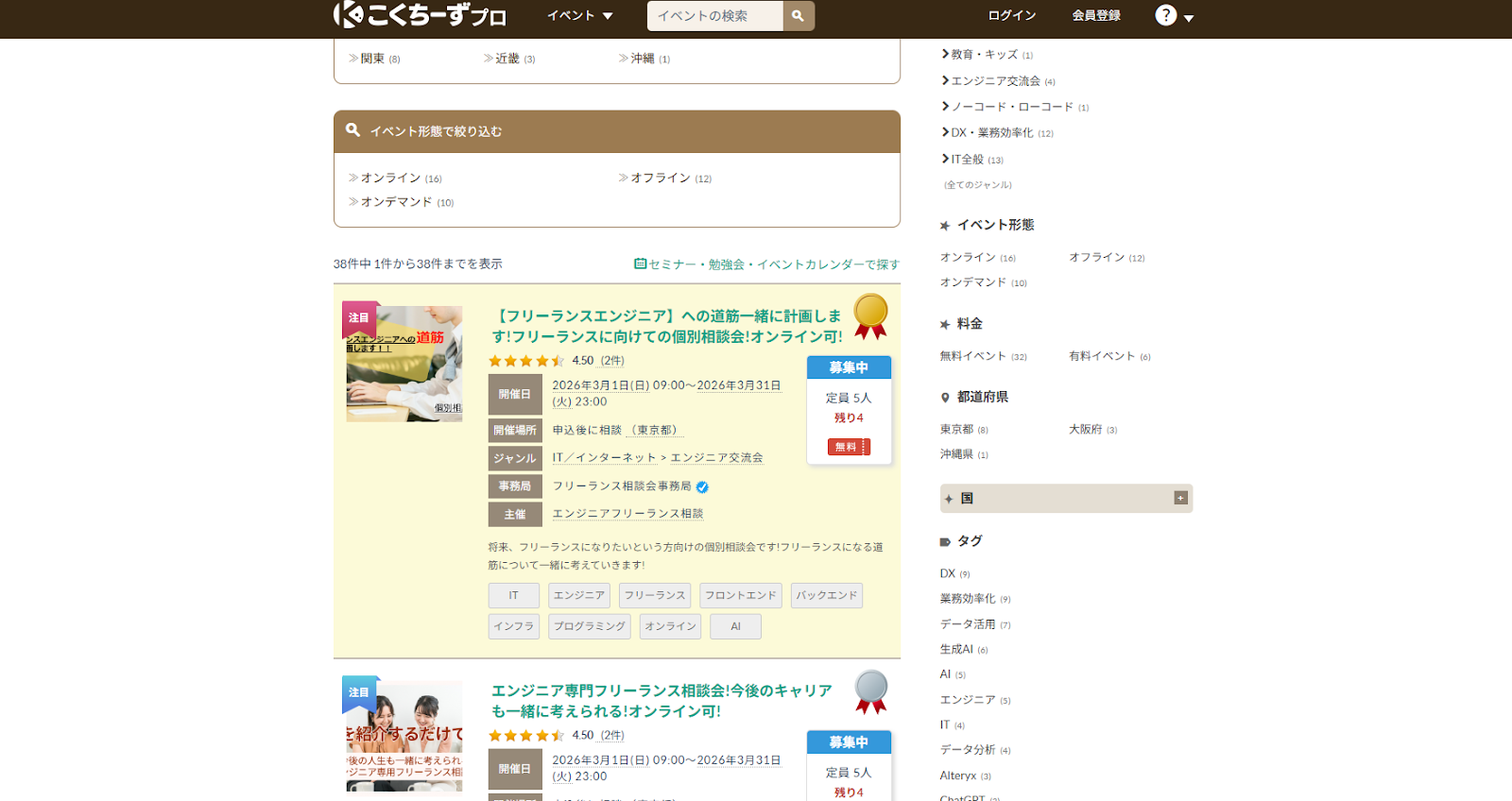
Task: Open フリーランス相談会事務局 organizer link
Action: [622, 486]
